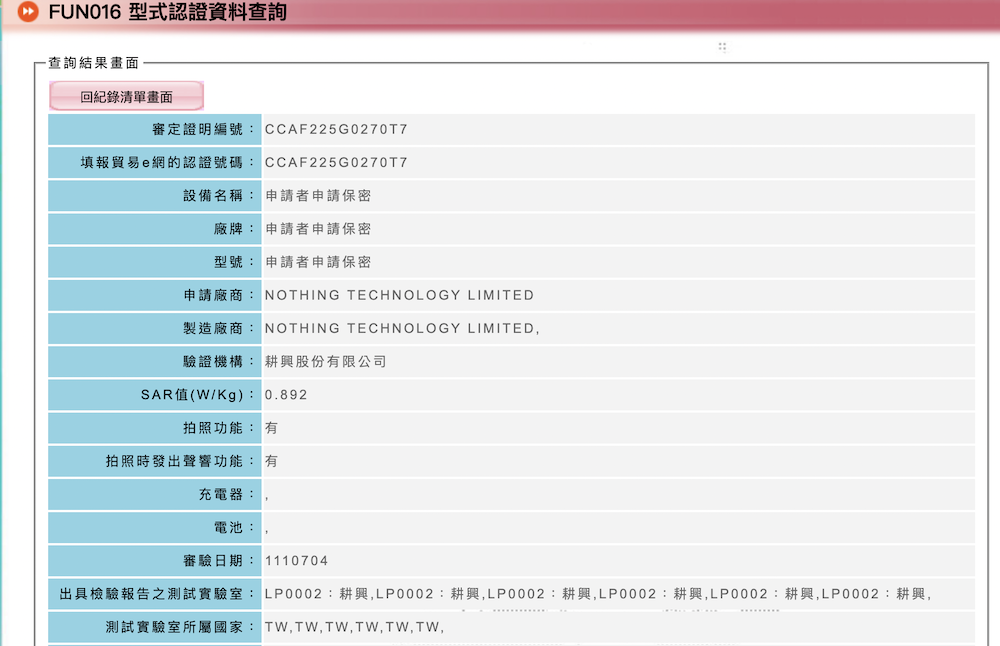Click the 審驗日期 value 1110704
Screen dimensions: 1000x646
click(x=297, y=561)
